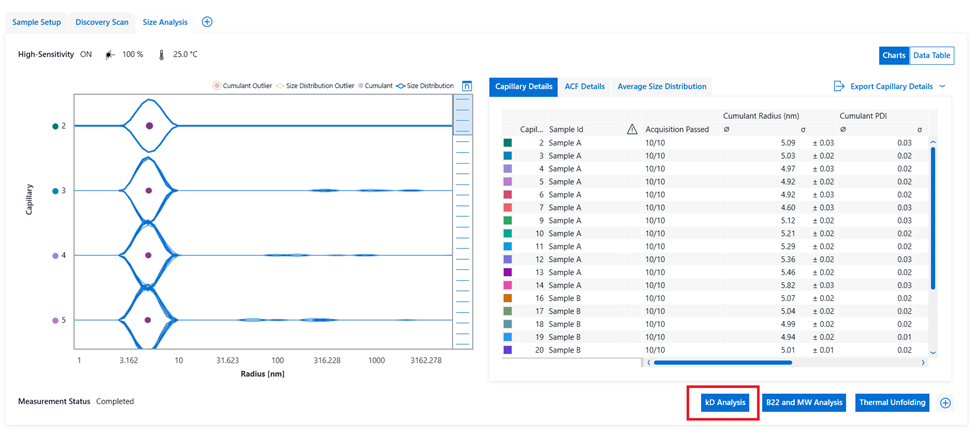Open the Sample Setup tab
This screenshot has height=432, width=975.
(x=37, y=22)
